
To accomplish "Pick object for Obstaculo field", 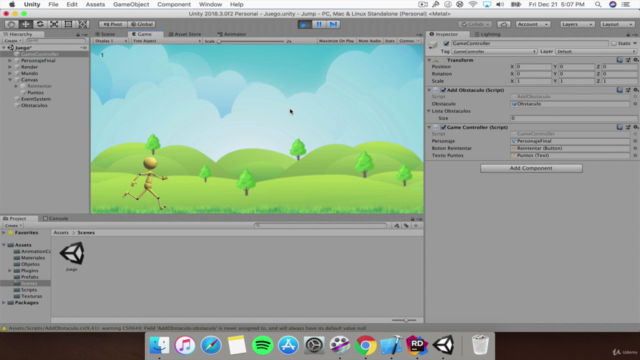I will click(x=635, y=104).
